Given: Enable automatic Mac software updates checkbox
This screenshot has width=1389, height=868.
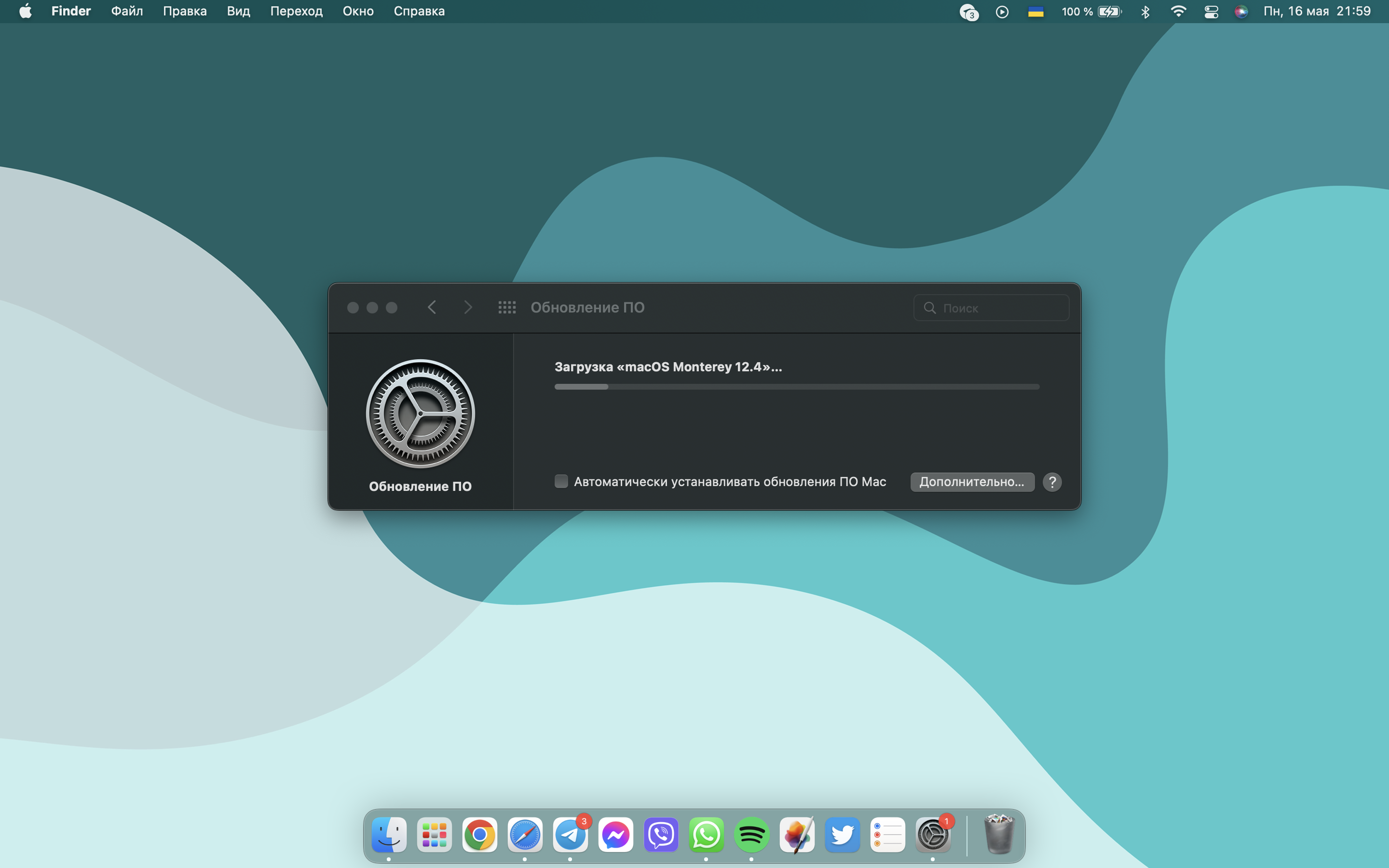Looking at the screenshot, I should tap(561, 482).
